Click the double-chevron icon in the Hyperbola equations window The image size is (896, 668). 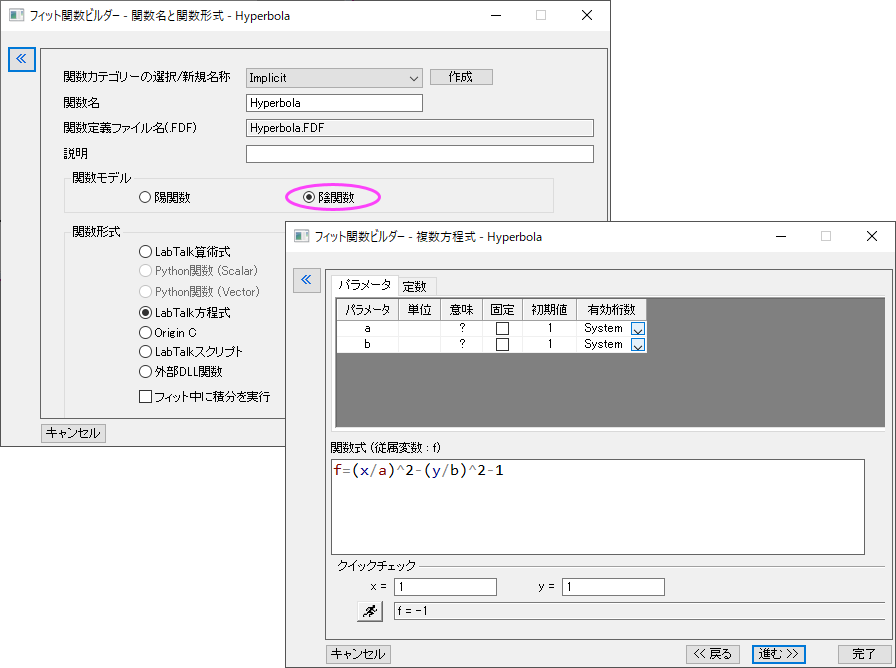307,280
